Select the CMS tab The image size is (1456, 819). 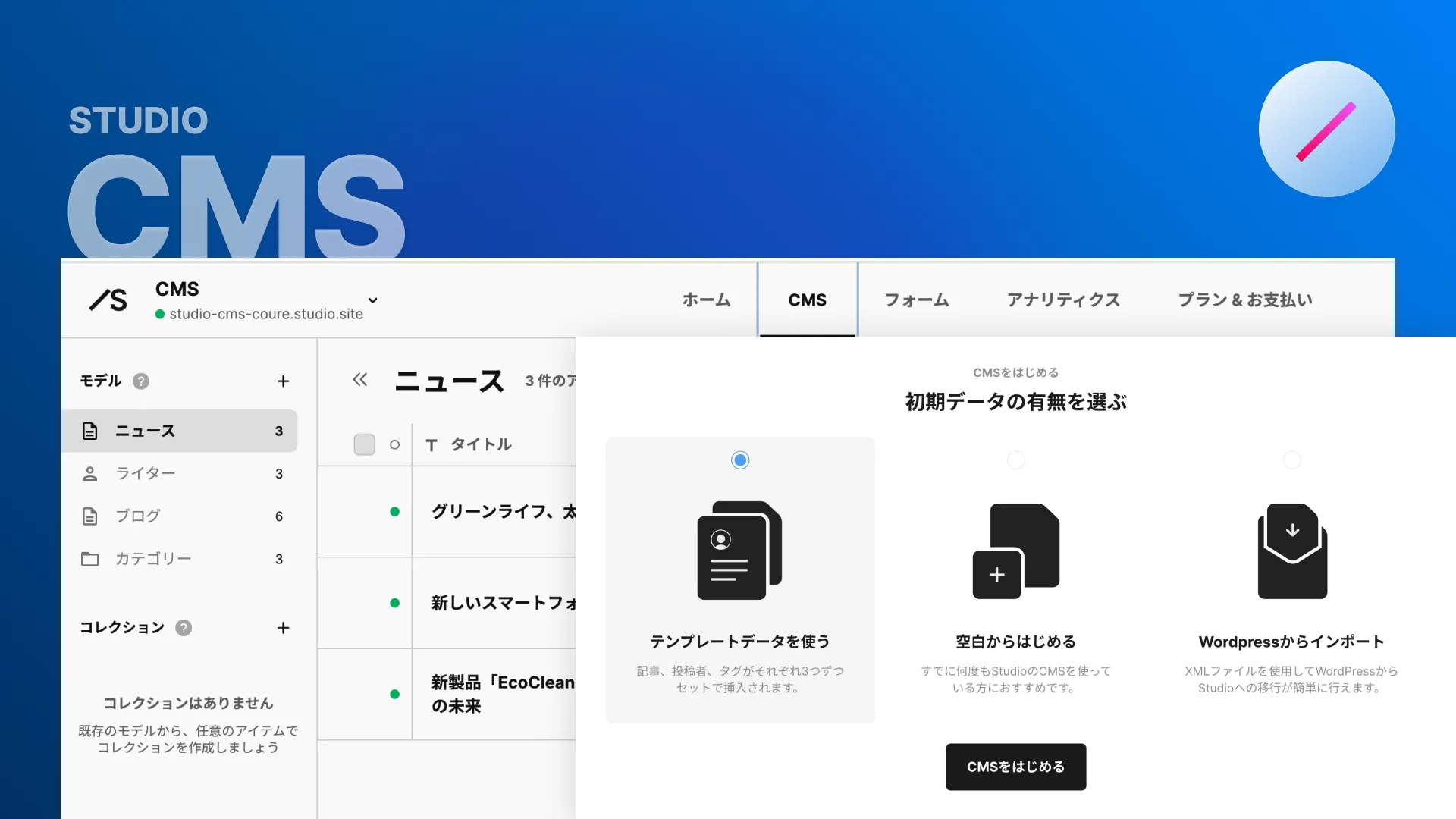coord(808,300)
